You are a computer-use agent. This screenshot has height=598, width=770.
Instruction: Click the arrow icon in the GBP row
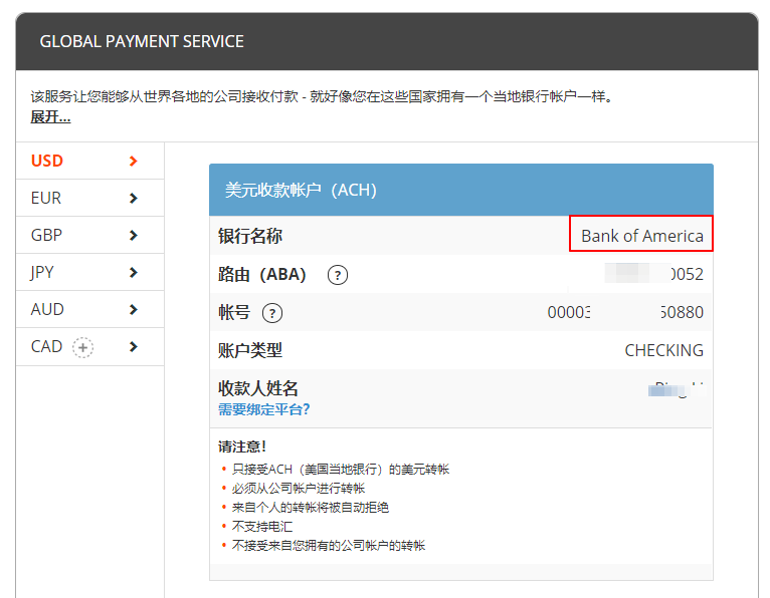coord(133,236)
